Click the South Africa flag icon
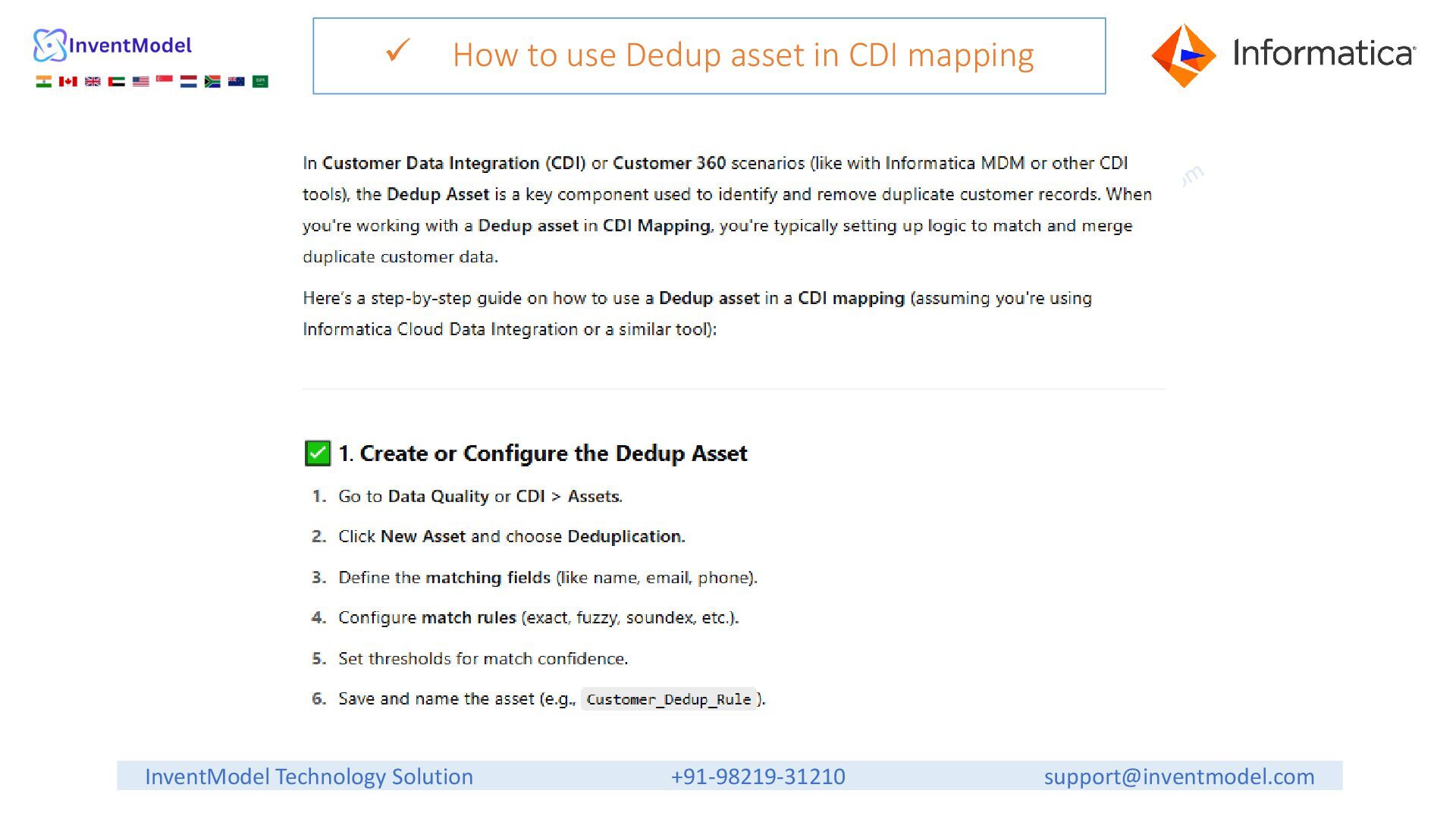1456x819 pixels. coord(212,81)
